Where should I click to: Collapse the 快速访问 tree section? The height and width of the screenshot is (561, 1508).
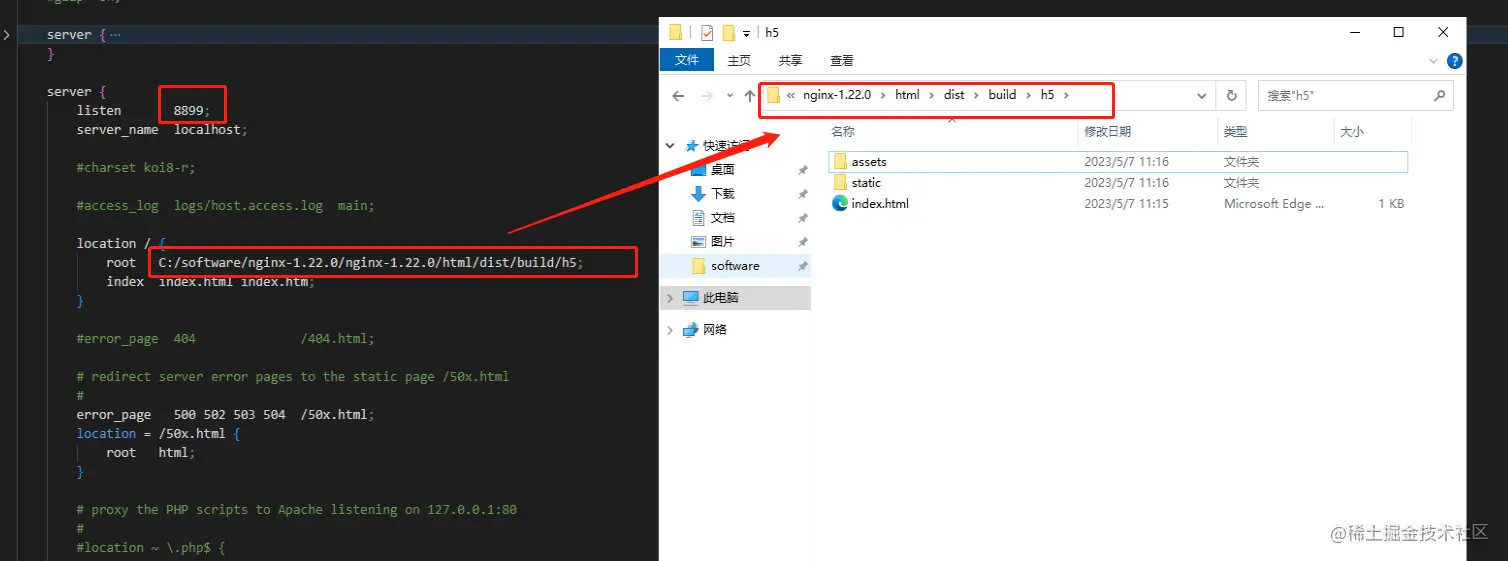point(670,146)
